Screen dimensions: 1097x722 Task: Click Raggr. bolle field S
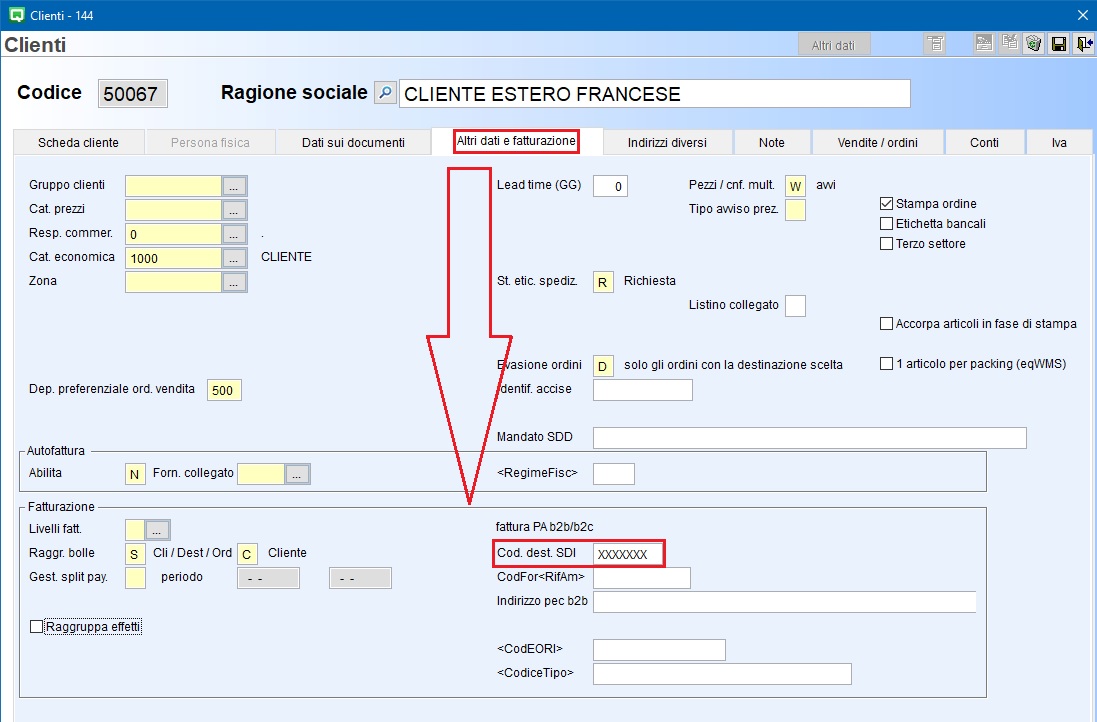135,553
